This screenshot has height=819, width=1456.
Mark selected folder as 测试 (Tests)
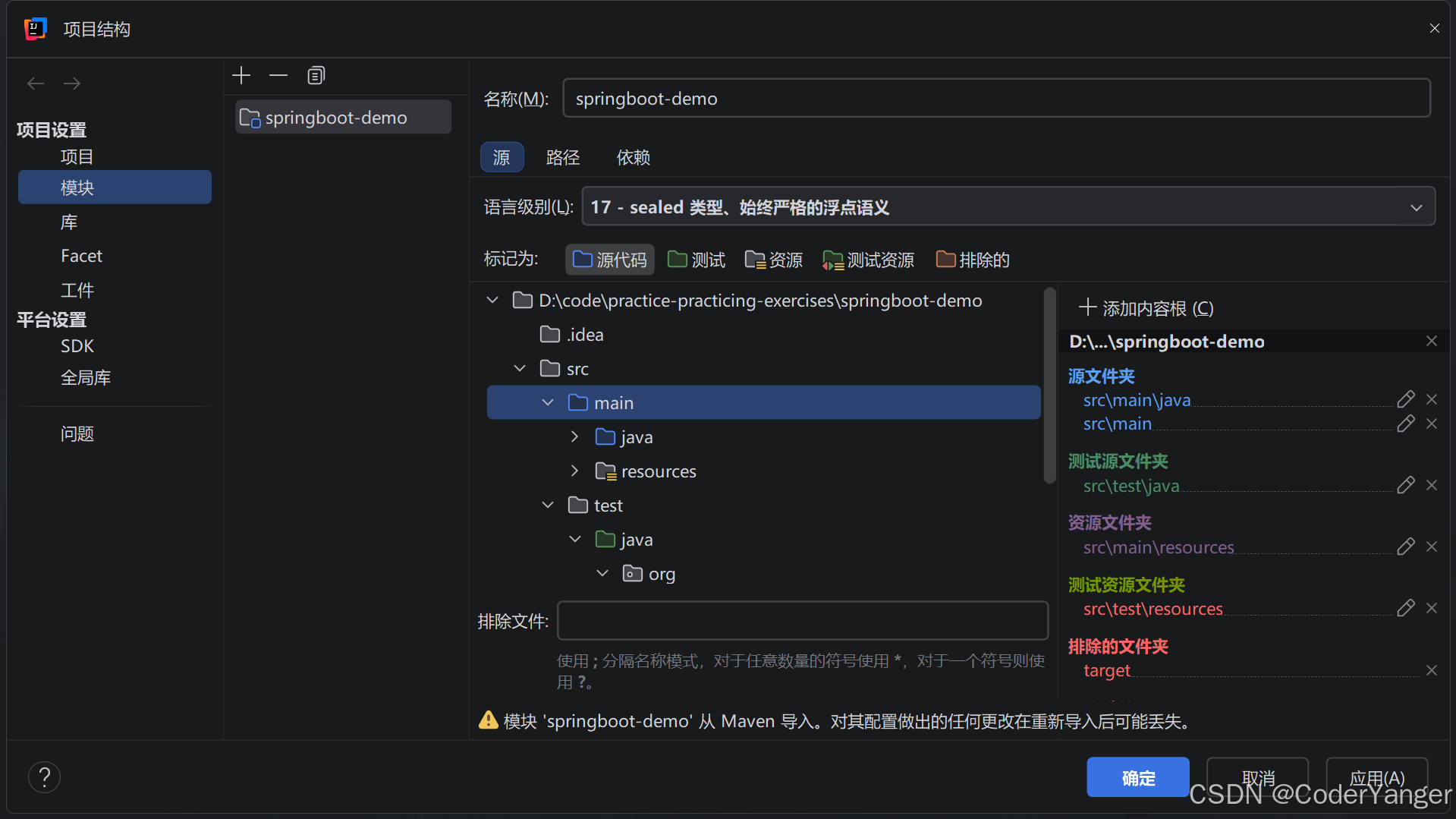click(697, 260)
